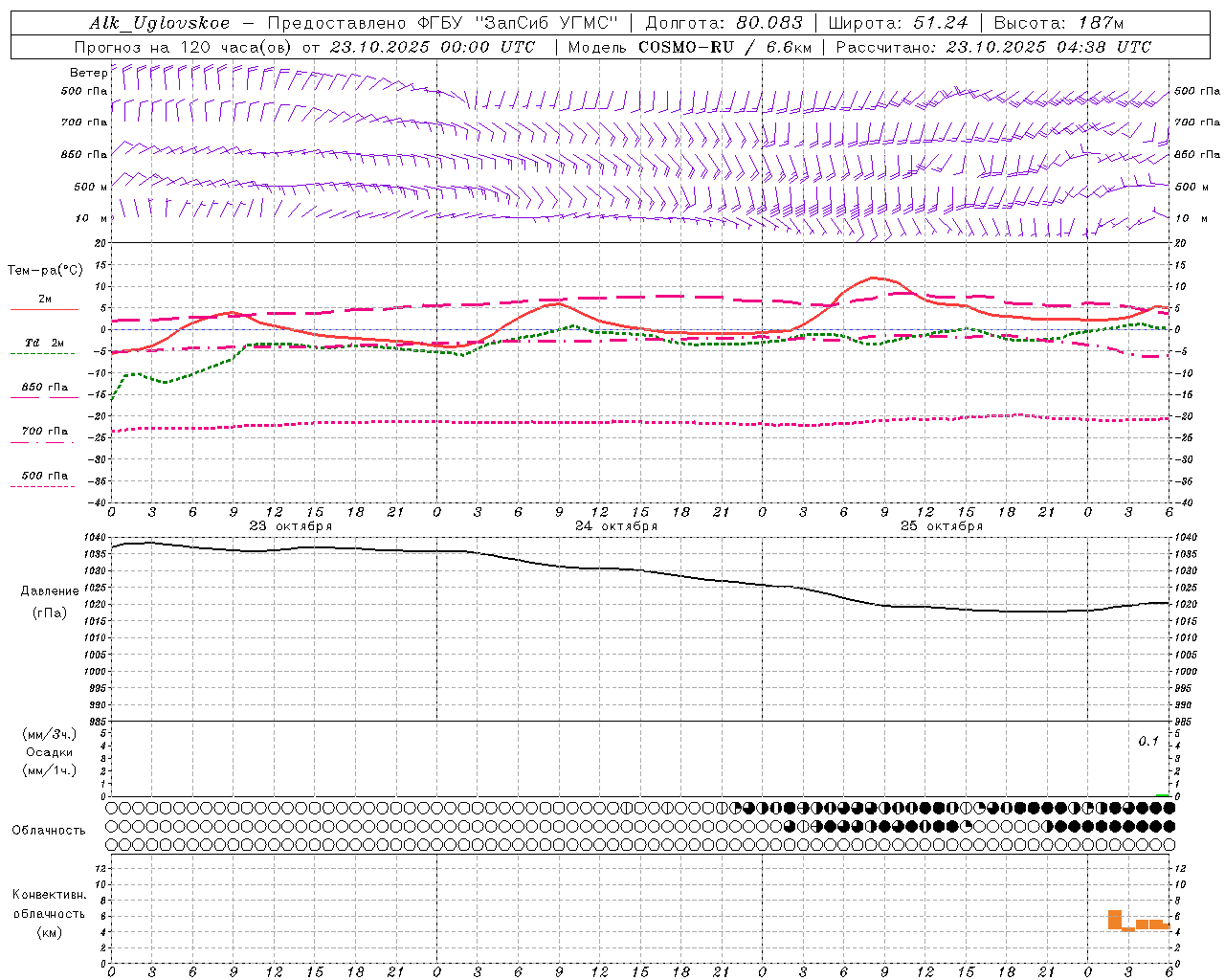This screenshot has height=980, width=1225.
Task: Click the dashed line under "Td 2м" legend
Action: pos(42,354)
